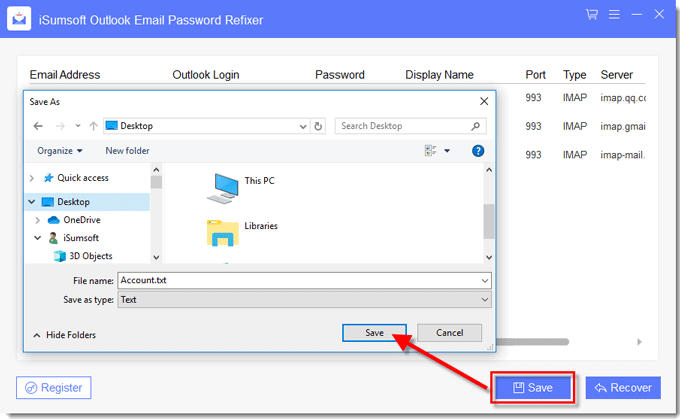Viewport: 680px width, 419px height.
Task: Click main window horizontal scrollbar thumb
Action: (x=533, y=342)
